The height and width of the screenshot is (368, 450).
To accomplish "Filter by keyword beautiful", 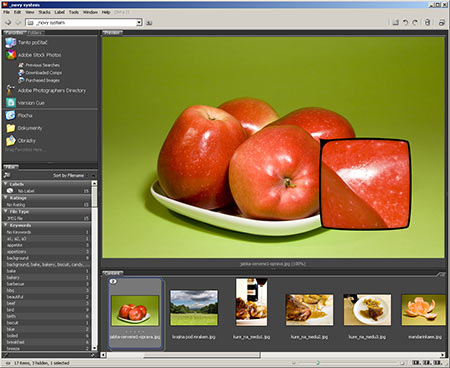I will point(47,297).
